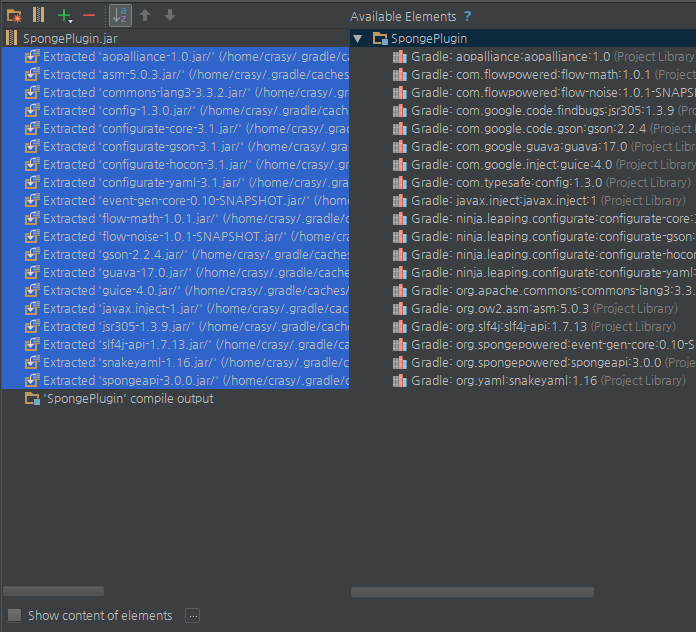Viewport: 696px width, 632px height.
Task: Select Gradle: org.spongepowered:spongeapi:3.0.0 library
Action: coord(544,363)
